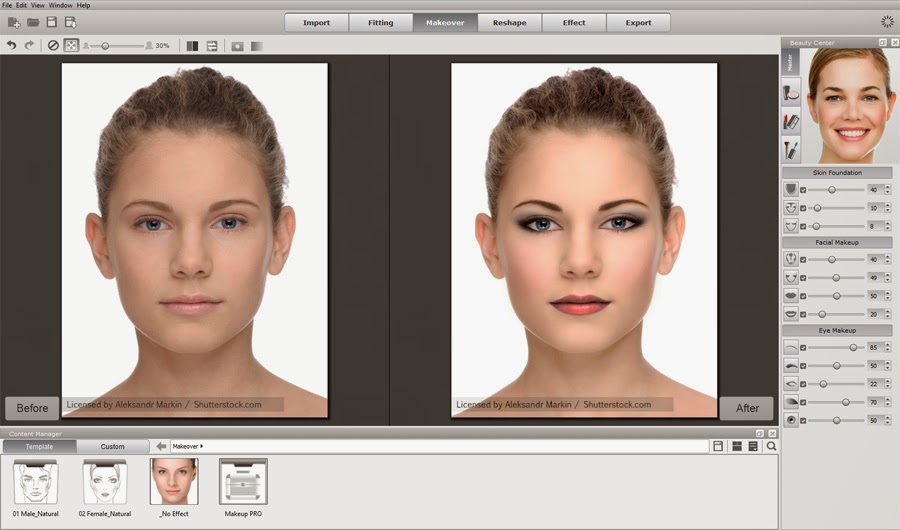Switch to the Reshape tab
The width and height of the screenshot is (900, 530).
pyautogui.click(x=509, y=22)
